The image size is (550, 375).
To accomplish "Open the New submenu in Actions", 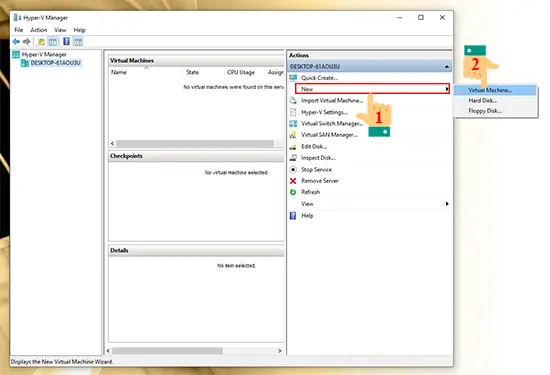I will pyautogui.click(x=372, y=89).
